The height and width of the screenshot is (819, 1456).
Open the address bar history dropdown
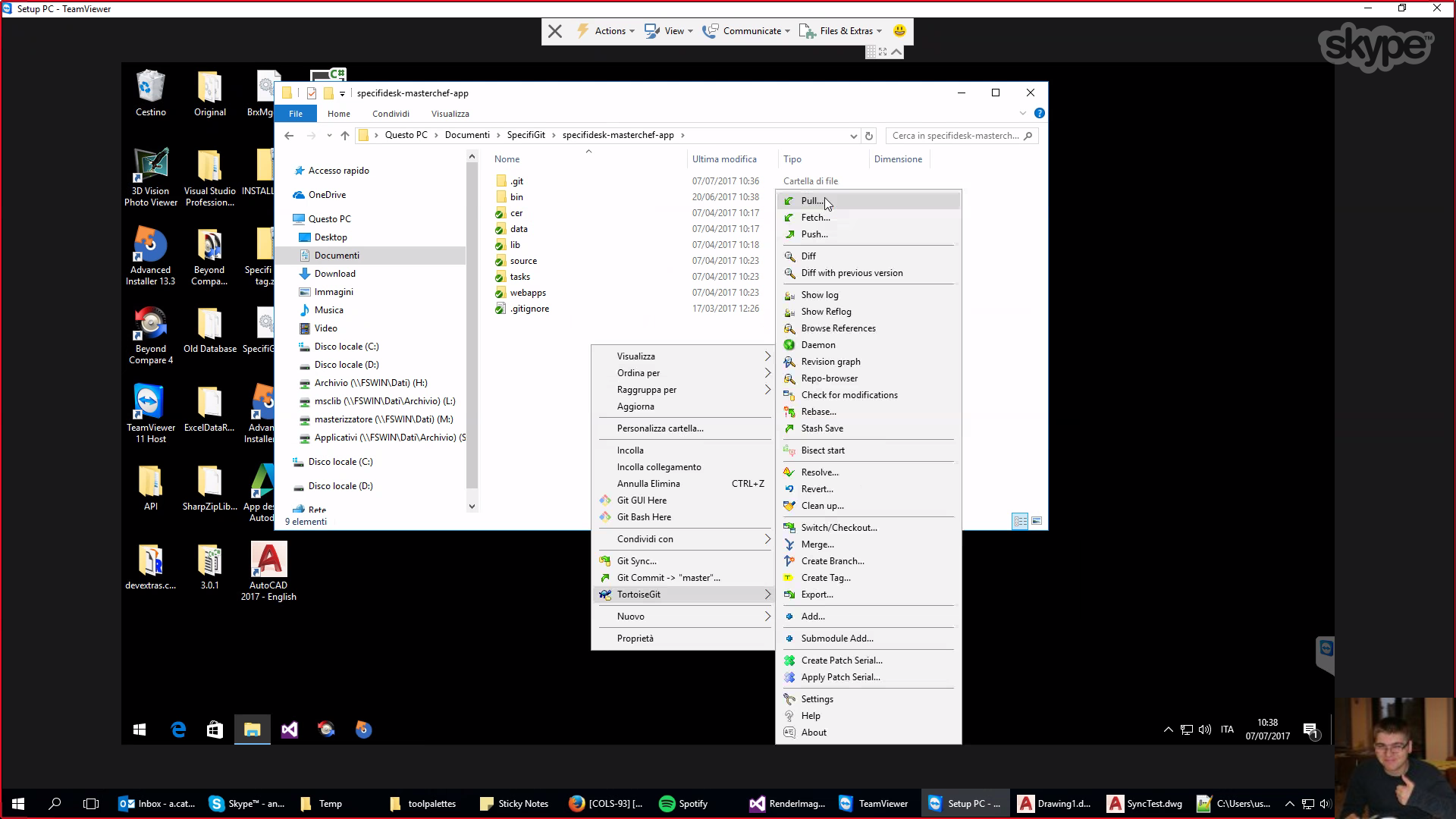[853, 136]
